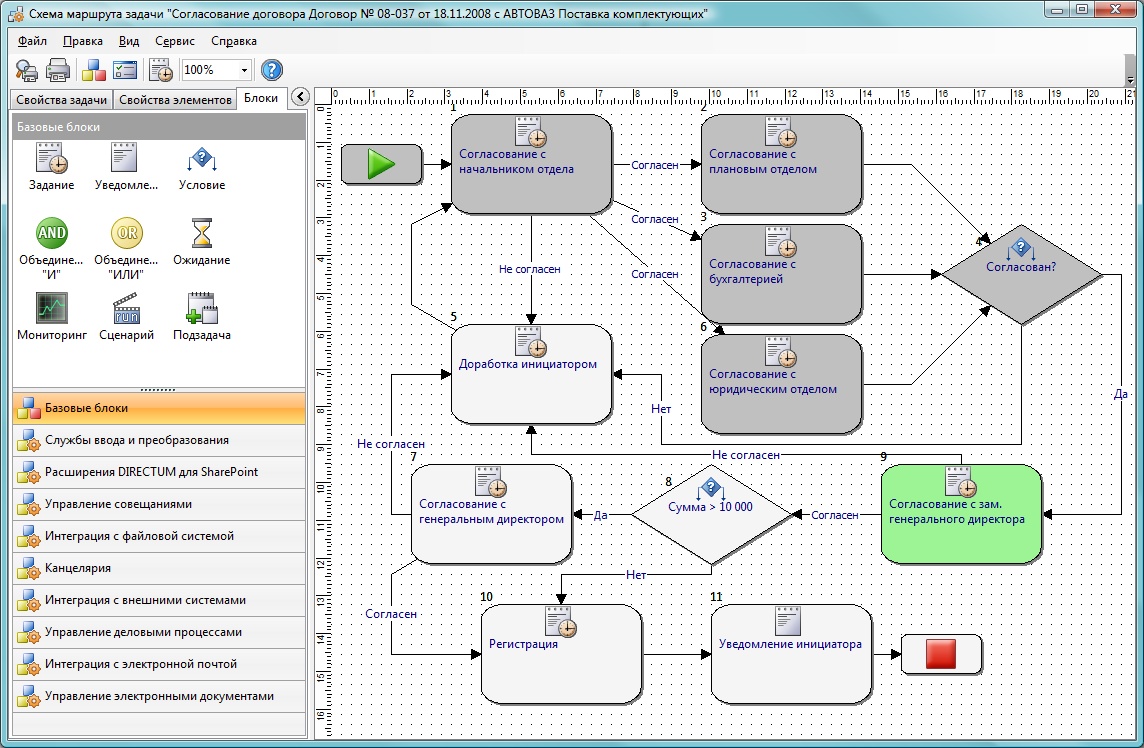Switch to the Свойства элементов tab

point(175,100)
